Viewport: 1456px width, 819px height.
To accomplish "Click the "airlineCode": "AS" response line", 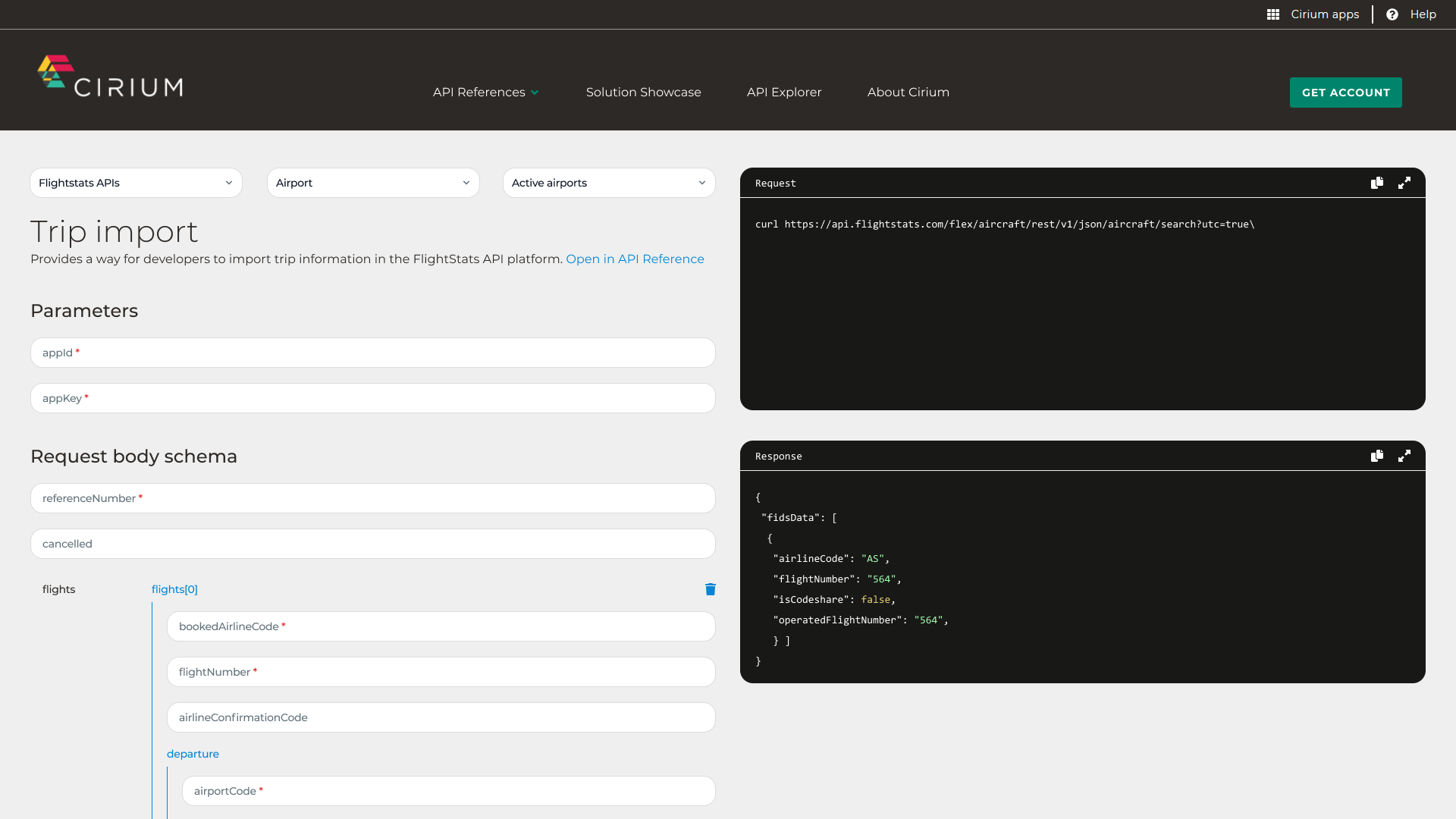I will point(831,559).
